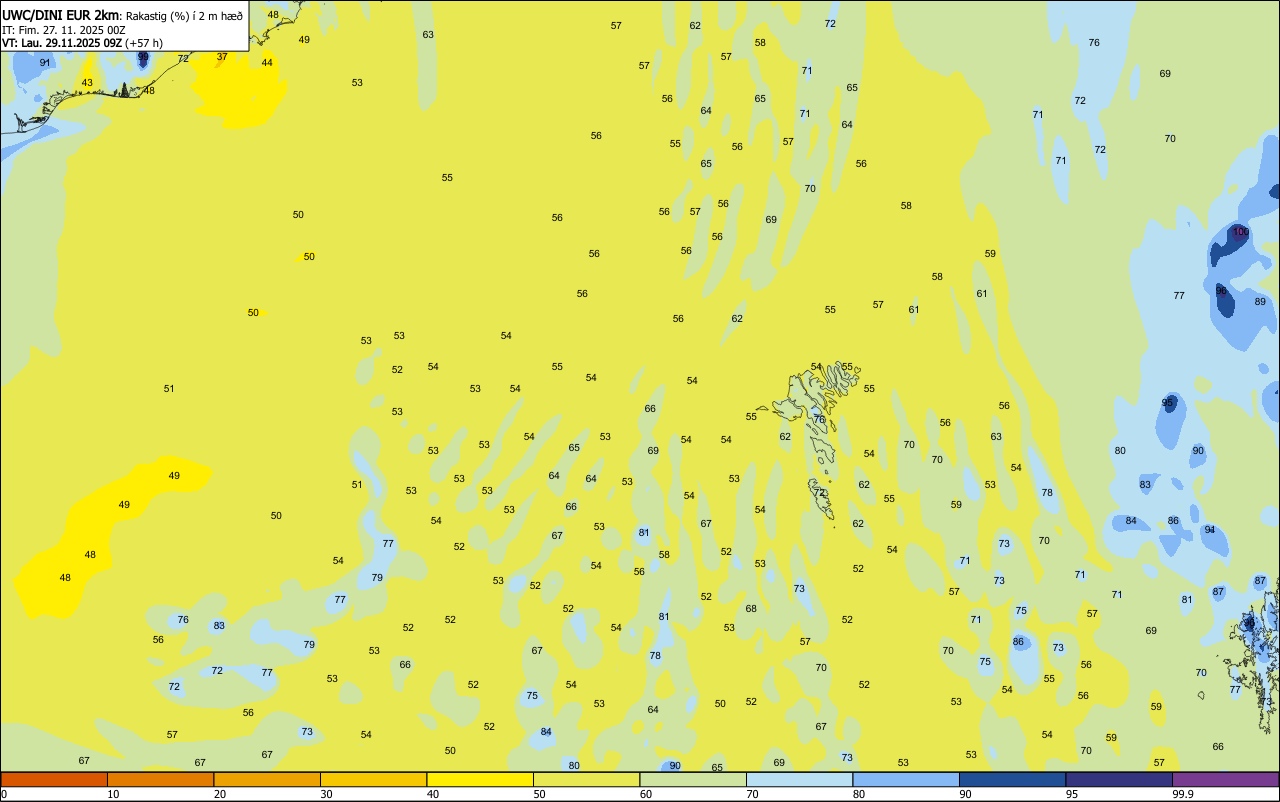The image size is (1280, 802).
Task: Click the map value "43" near the coastline
Action: [87, 83]
